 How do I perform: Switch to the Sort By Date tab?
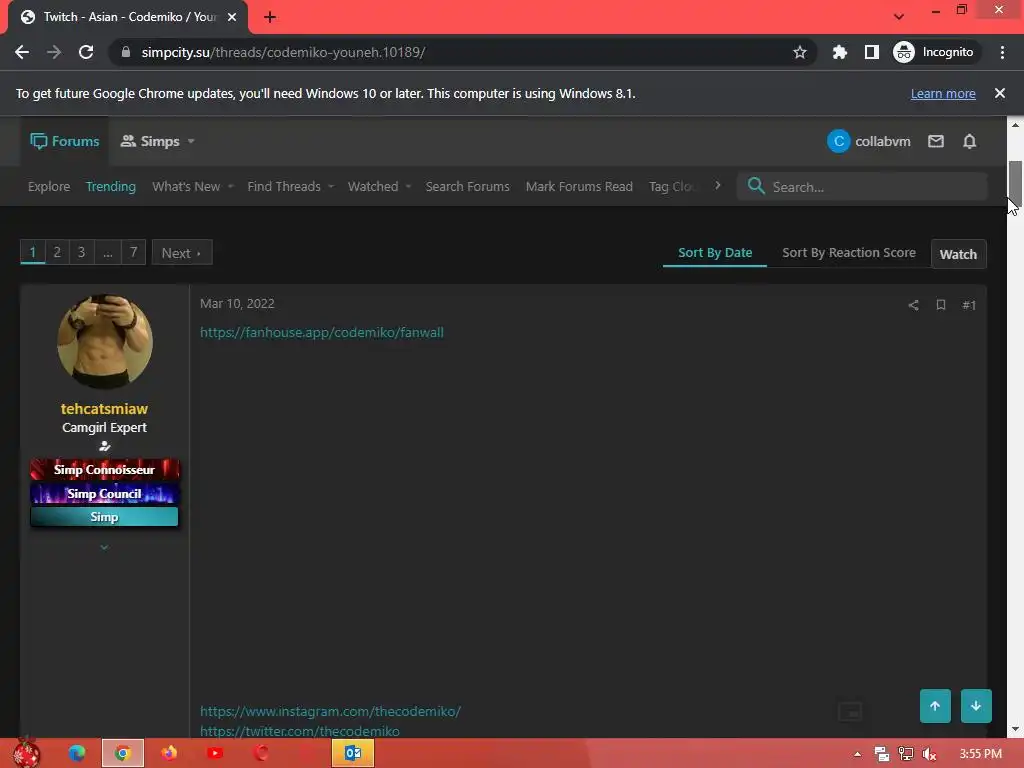(715, 253)
